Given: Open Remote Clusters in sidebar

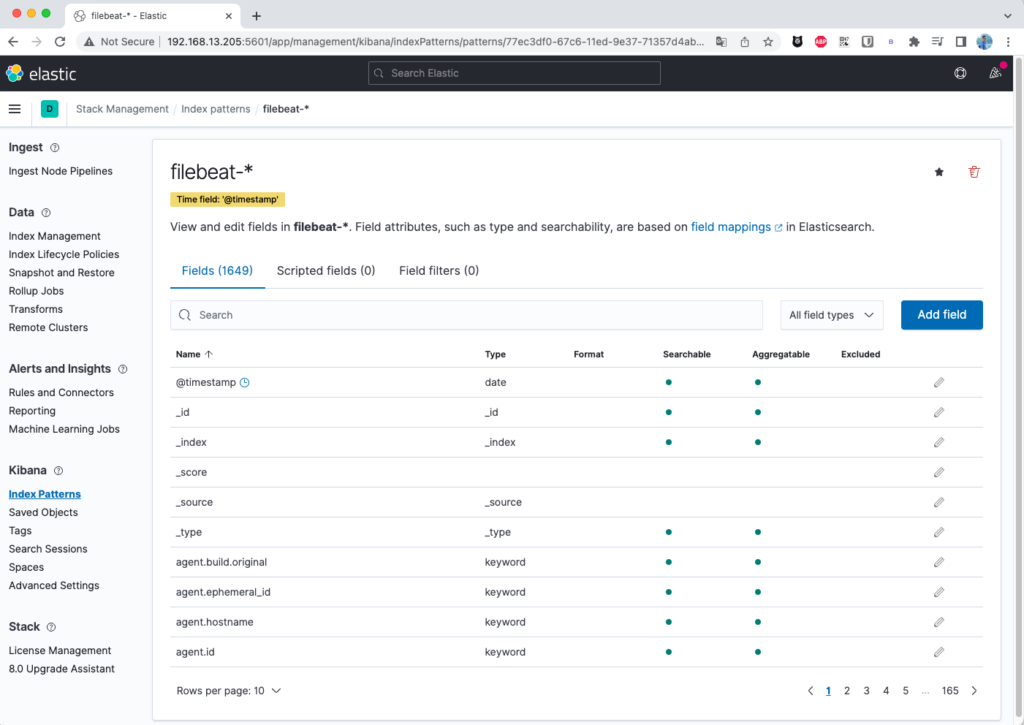Looking at the screenshot, I should pos(48,327).
